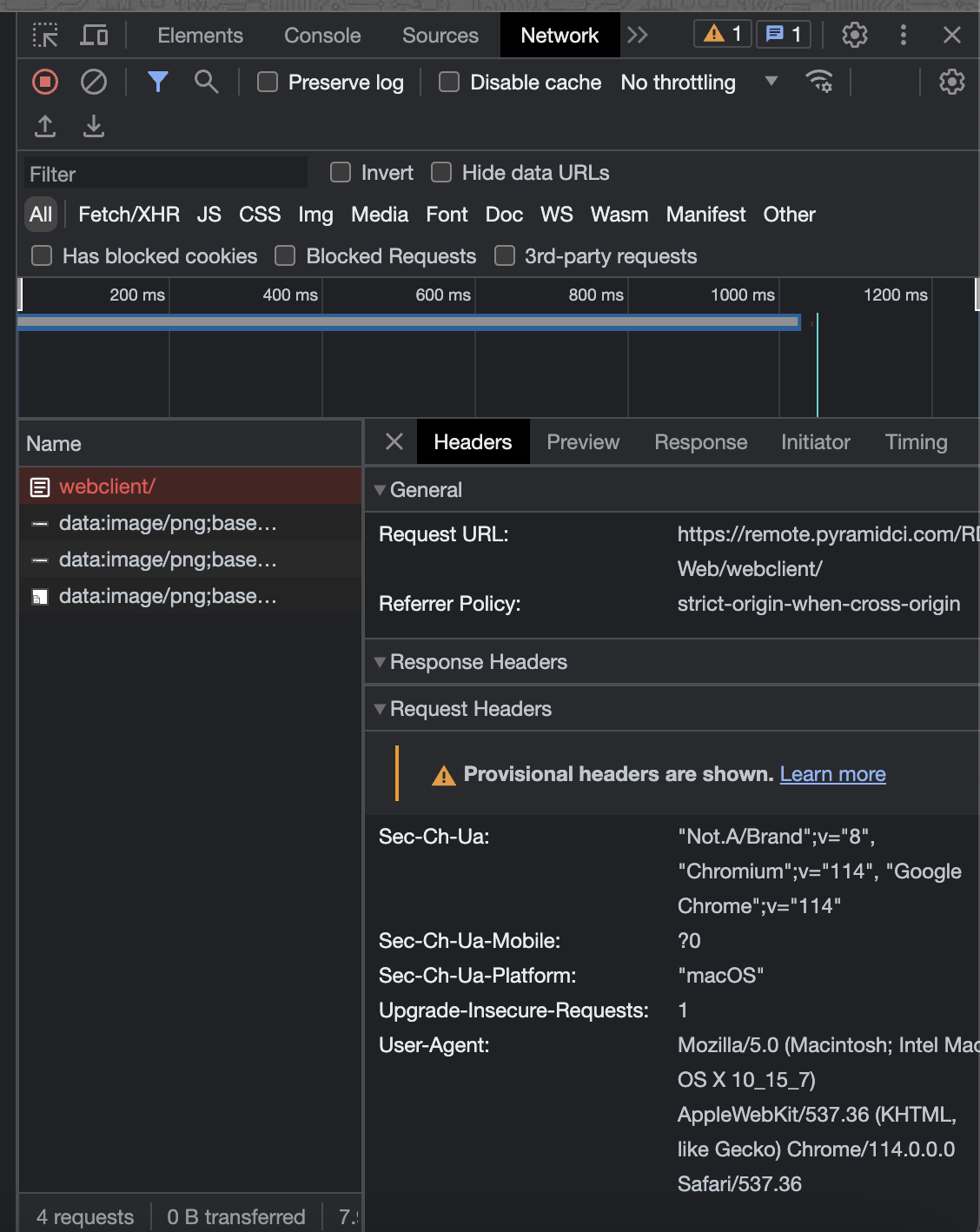Tick the Hide data URLs checkbox

[x=442, y=173]
